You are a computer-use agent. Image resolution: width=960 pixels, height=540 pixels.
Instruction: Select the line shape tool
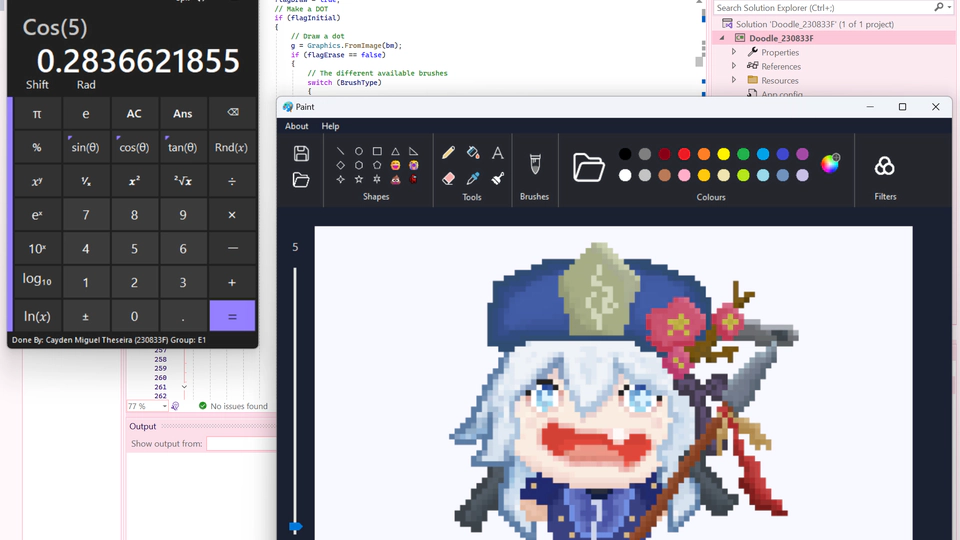click(340, 151)
